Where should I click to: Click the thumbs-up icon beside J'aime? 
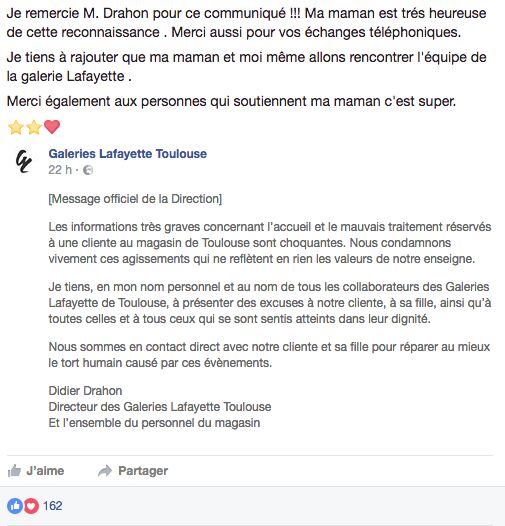pos(14,471)
